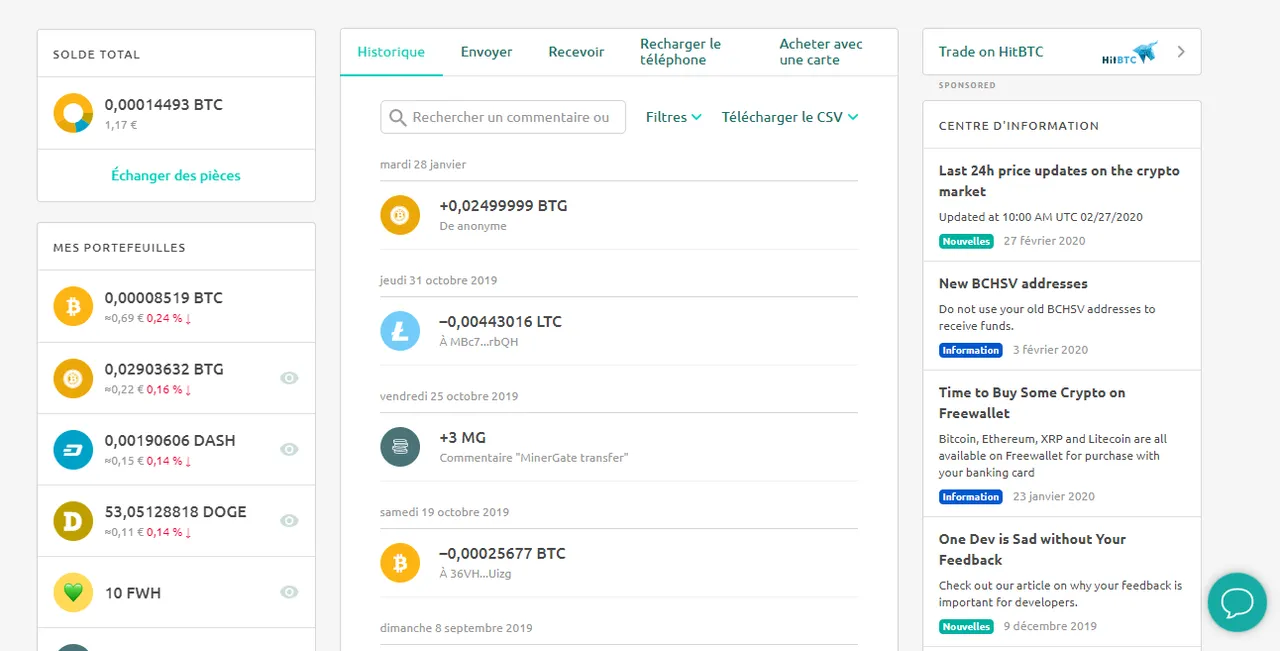The height and width of the screenshot is (651, 1280).
Task: Toggle visibility of the DOGE wallet
Action: [x=289, y=521]
